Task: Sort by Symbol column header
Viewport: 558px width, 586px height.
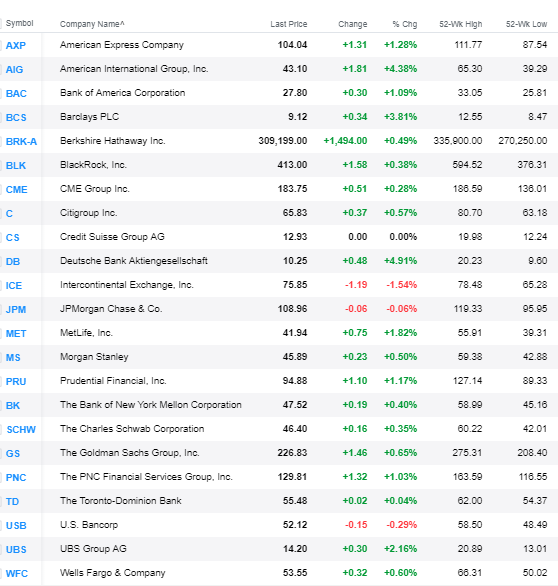Action: (19, 23)
